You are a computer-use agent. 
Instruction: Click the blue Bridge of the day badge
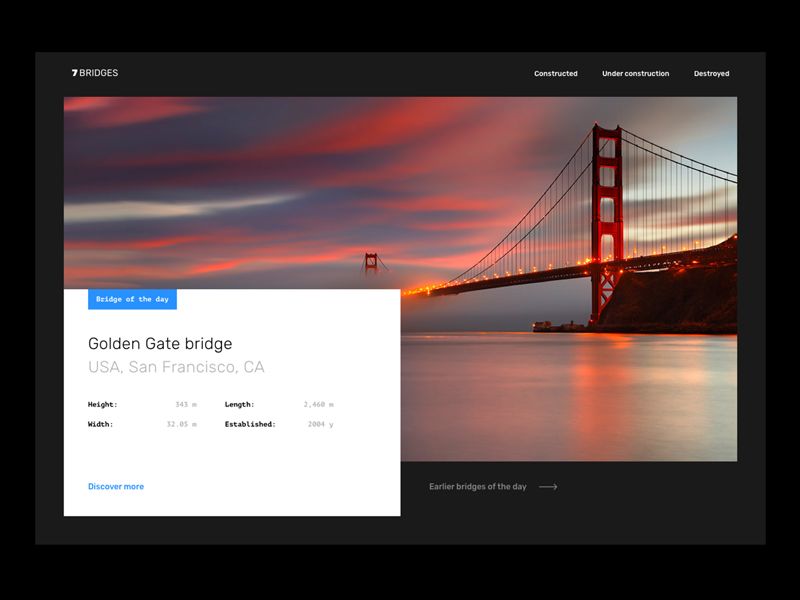pyautogui.click(x=132, y=299)
